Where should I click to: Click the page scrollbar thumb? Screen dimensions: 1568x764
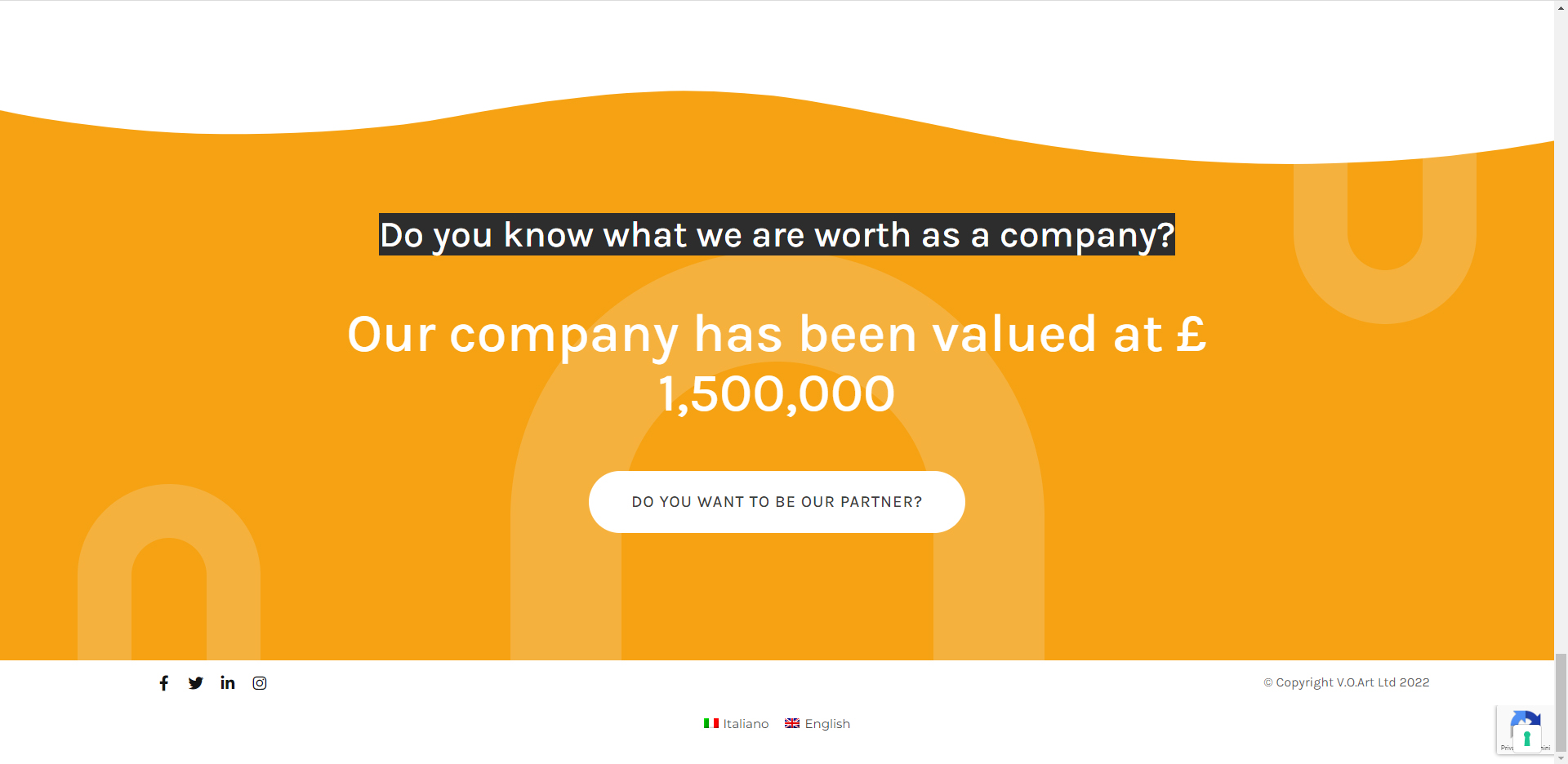pos(1561,701)
